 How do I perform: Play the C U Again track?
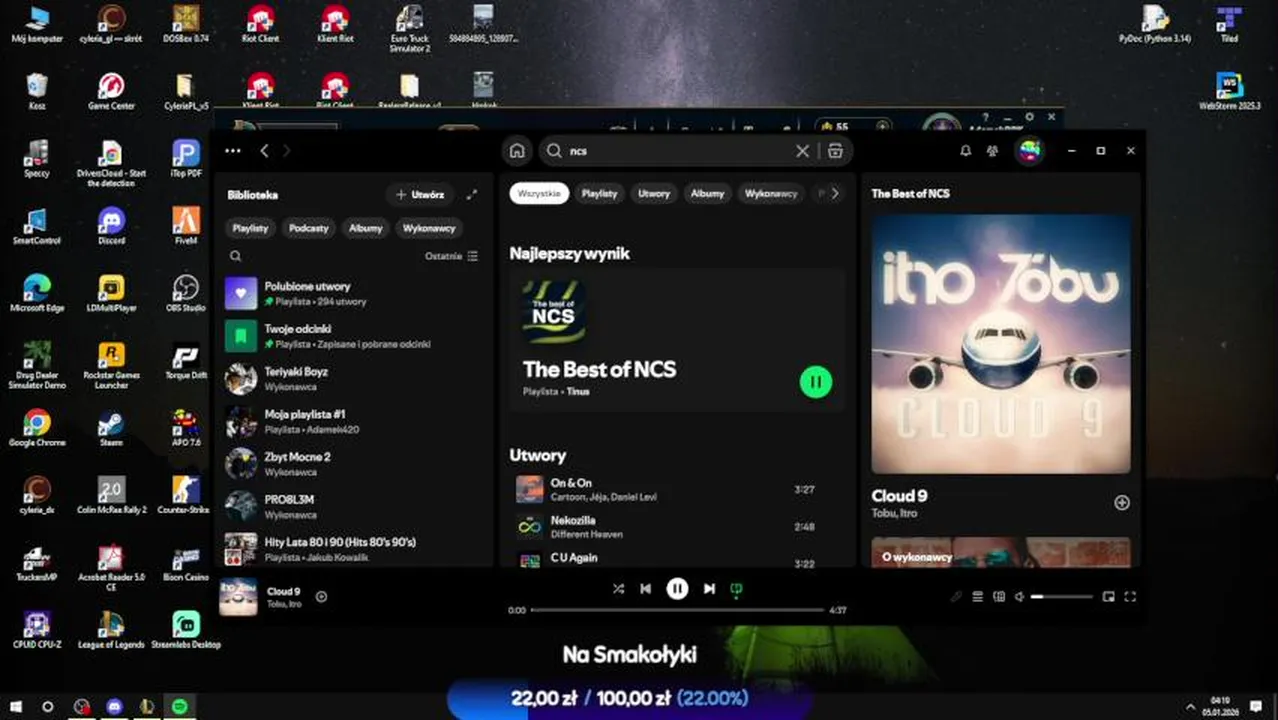677,560
